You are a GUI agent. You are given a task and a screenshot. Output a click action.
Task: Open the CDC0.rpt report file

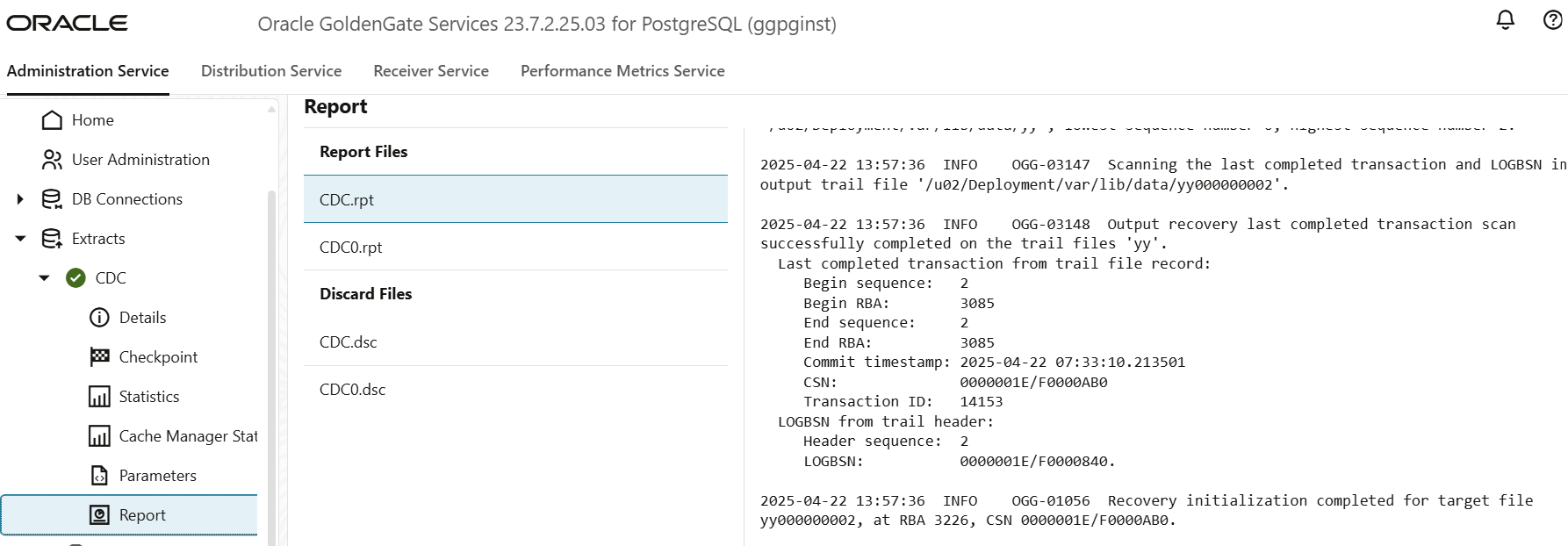[515, 247]
